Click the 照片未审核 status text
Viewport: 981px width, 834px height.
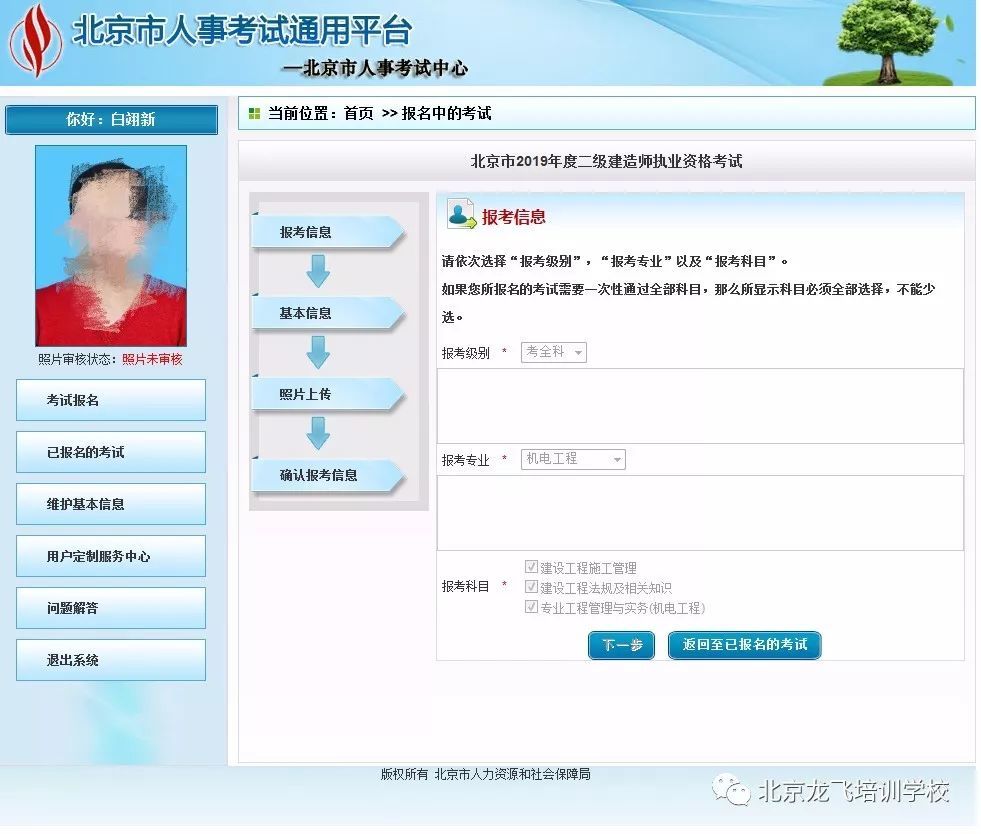tap(152, 359)
